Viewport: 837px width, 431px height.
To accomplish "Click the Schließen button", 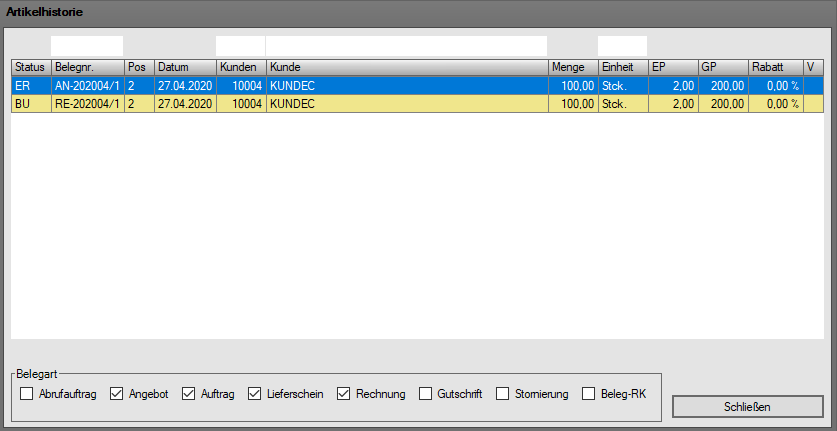I will [x=746, y=407].
